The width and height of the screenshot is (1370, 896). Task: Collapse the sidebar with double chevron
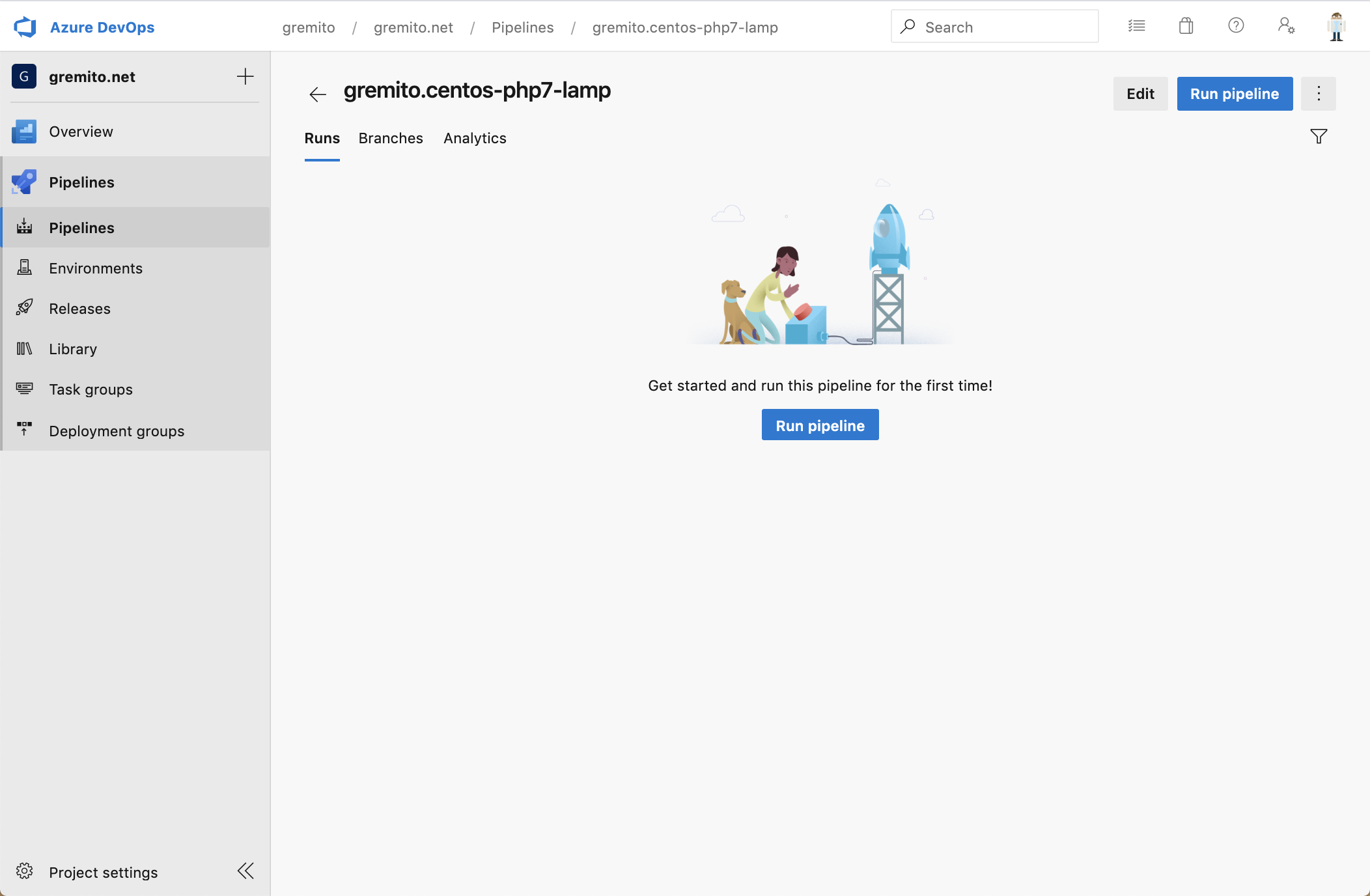pyautogui.click(x=245, y=871)
